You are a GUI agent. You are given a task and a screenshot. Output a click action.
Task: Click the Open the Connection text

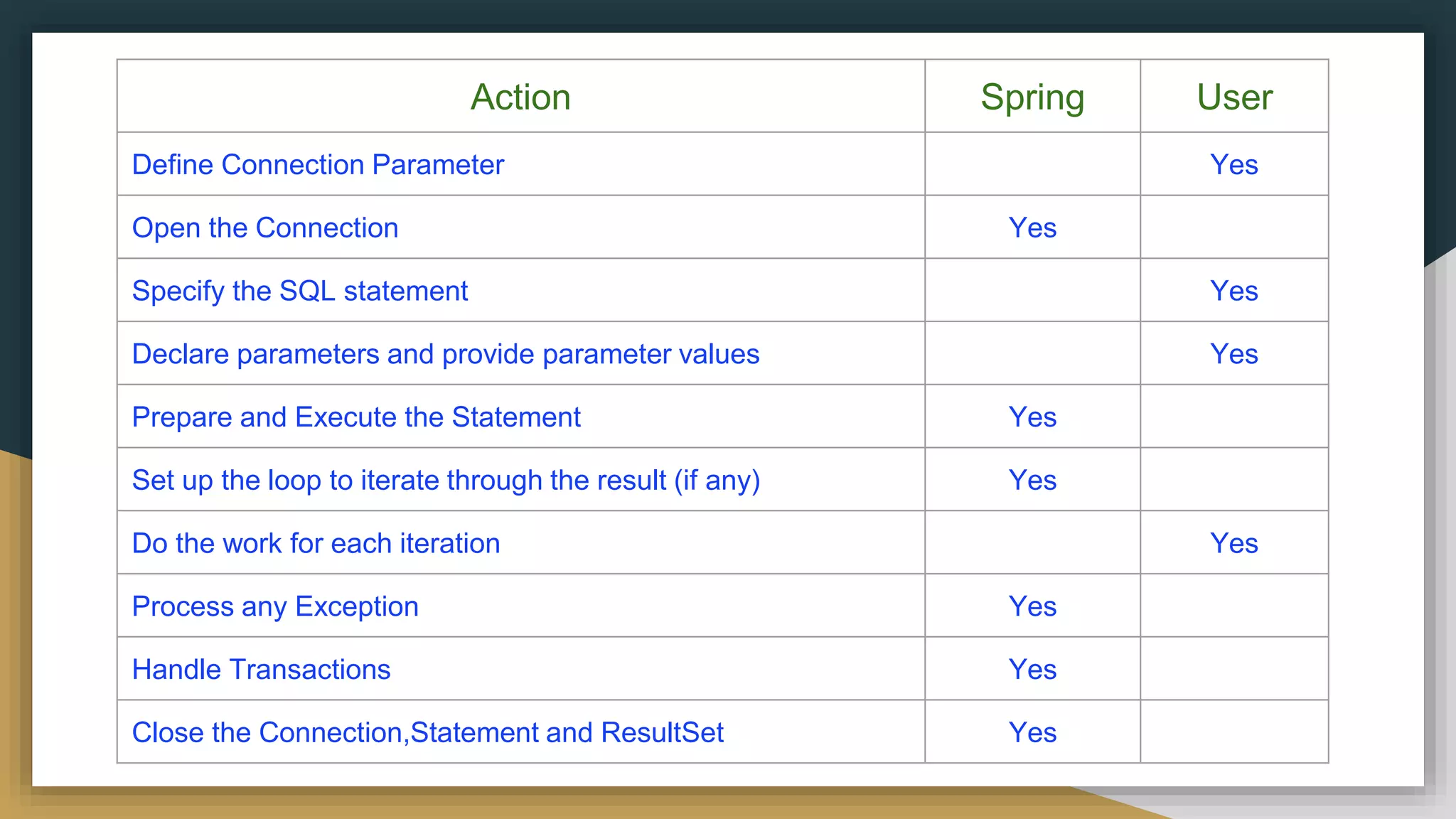265,227
